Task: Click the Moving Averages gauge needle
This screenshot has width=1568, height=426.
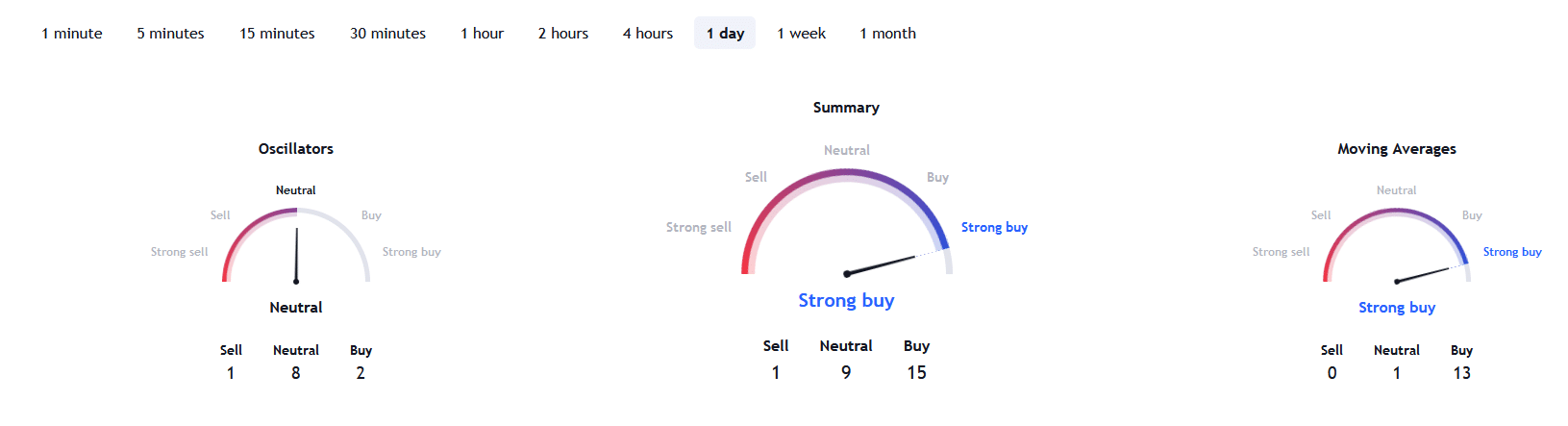Action: tap(1423, 274)
